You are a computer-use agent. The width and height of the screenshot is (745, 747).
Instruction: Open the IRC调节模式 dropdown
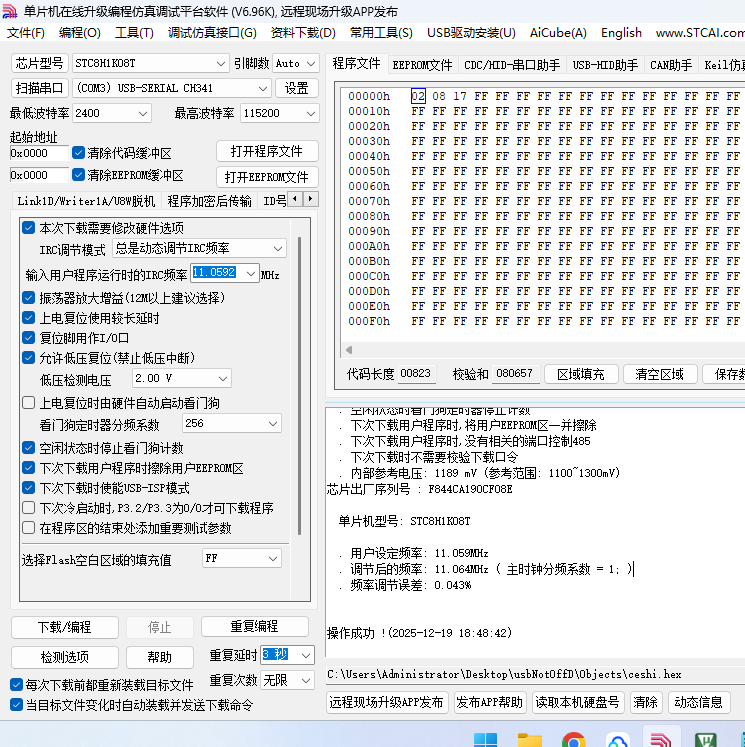point(199,248)
